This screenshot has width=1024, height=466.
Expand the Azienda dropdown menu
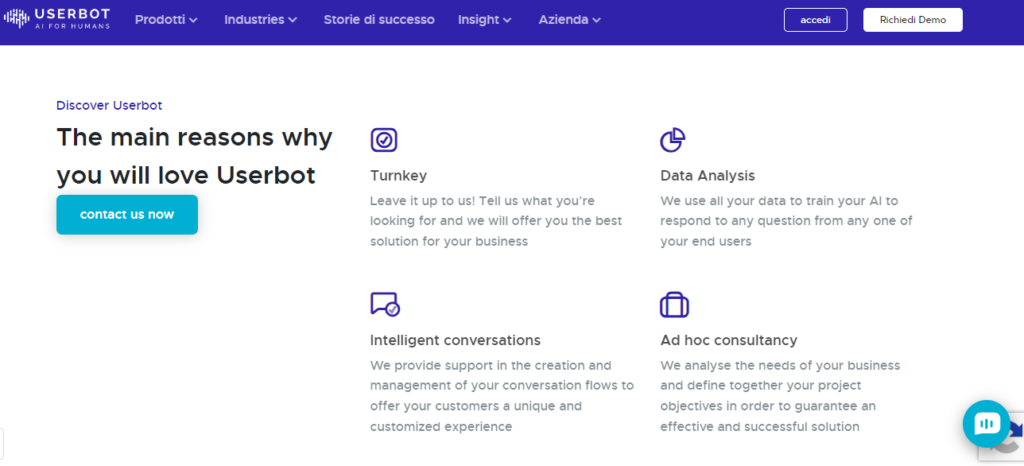[x=569, y=20]
